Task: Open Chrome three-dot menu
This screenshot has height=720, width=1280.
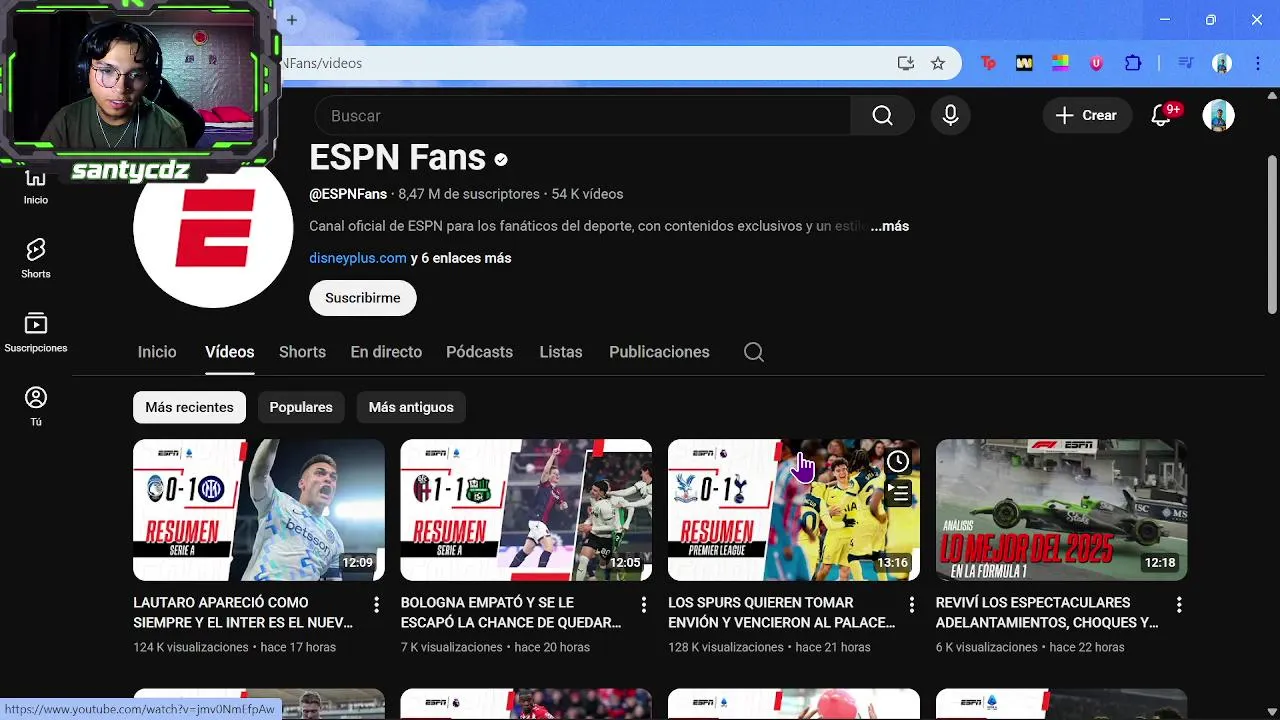Action: [x=1257, y=63]
